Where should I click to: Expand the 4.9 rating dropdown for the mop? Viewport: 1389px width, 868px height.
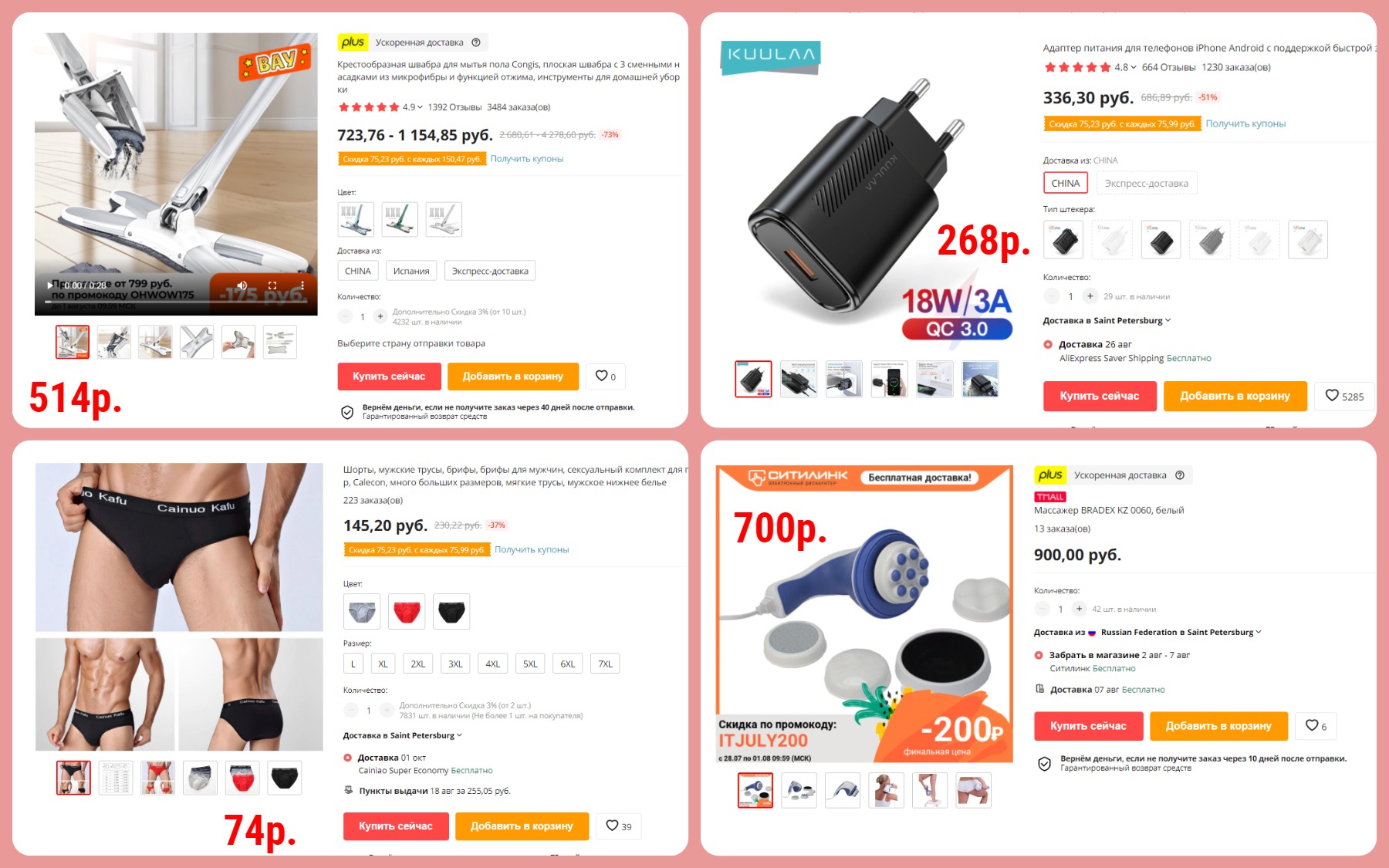[413, 107]
